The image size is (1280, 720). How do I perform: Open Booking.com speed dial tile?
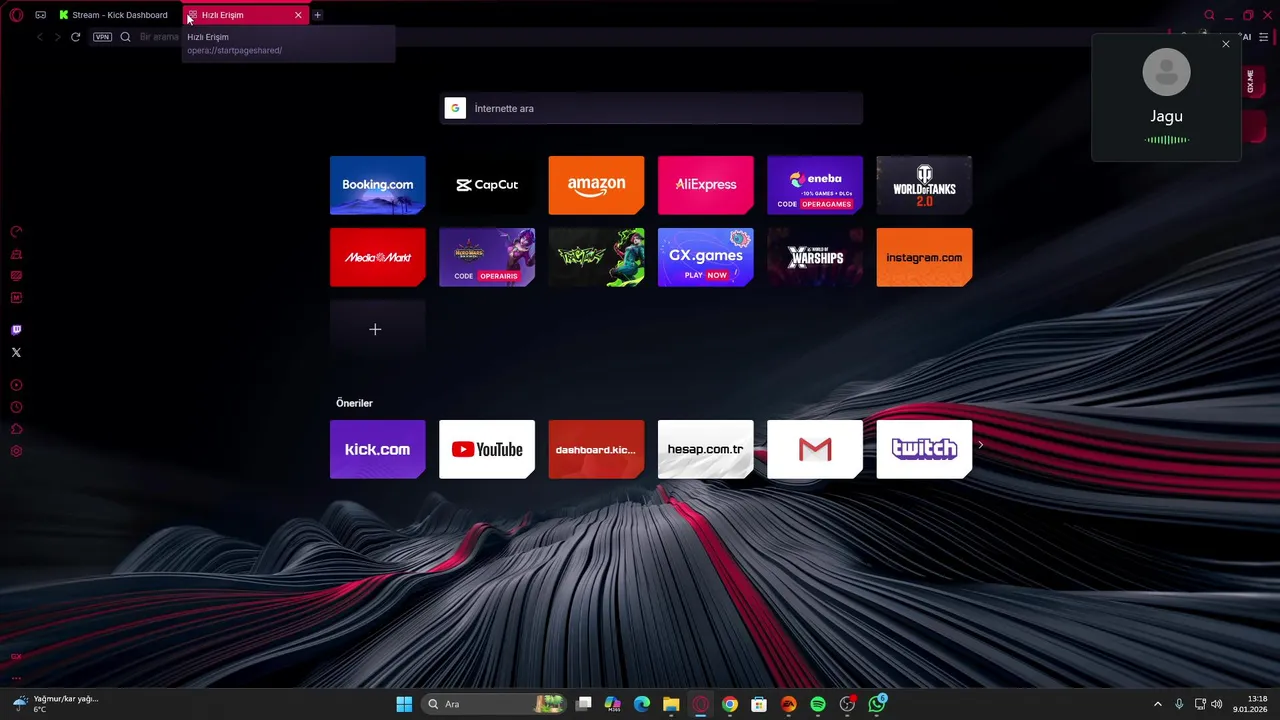378,185
